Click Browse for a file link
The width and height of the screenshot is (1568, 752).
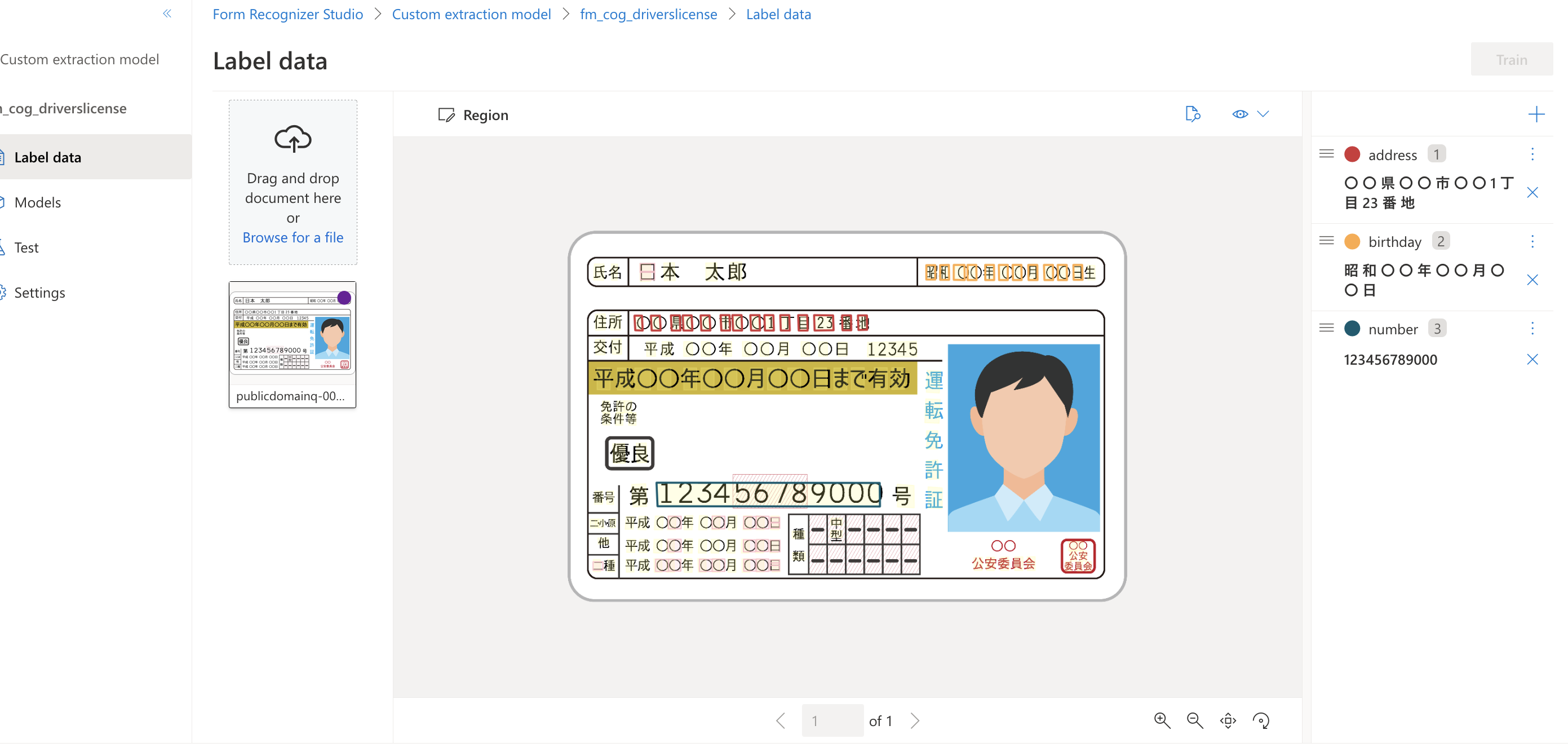(x=292, y=237)
